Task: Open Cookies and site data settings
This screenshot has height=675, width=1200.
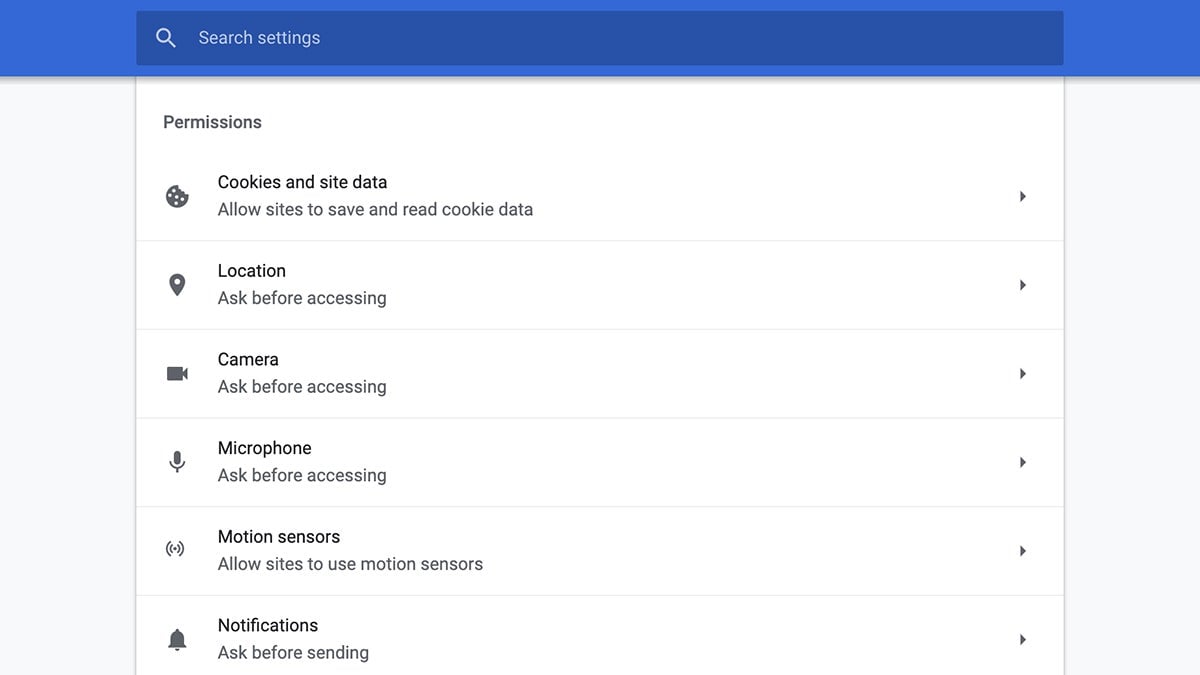Action: (302, 182)
